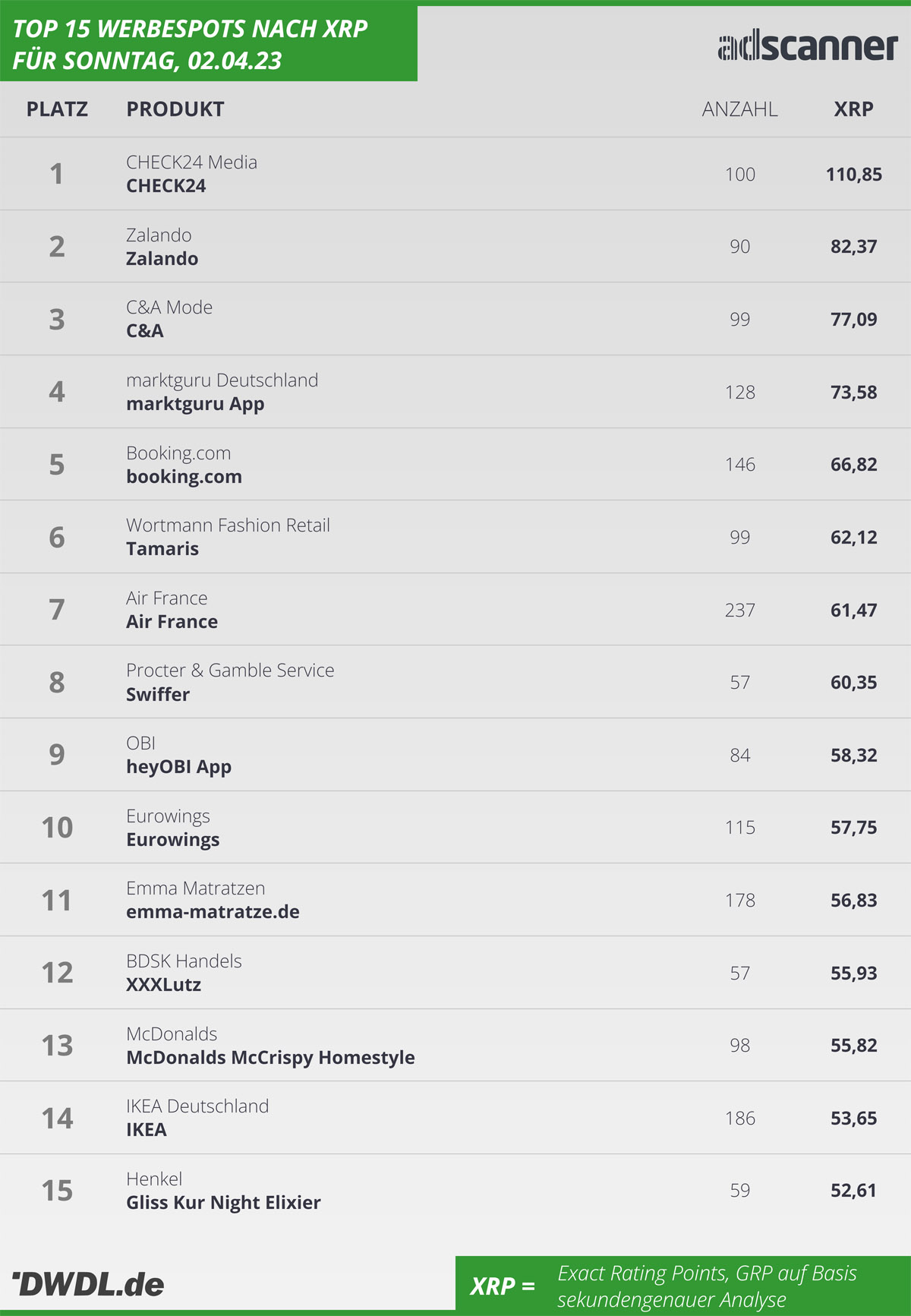
Task: Select the CHECK24 product name
Action: [x=165, y=186]
